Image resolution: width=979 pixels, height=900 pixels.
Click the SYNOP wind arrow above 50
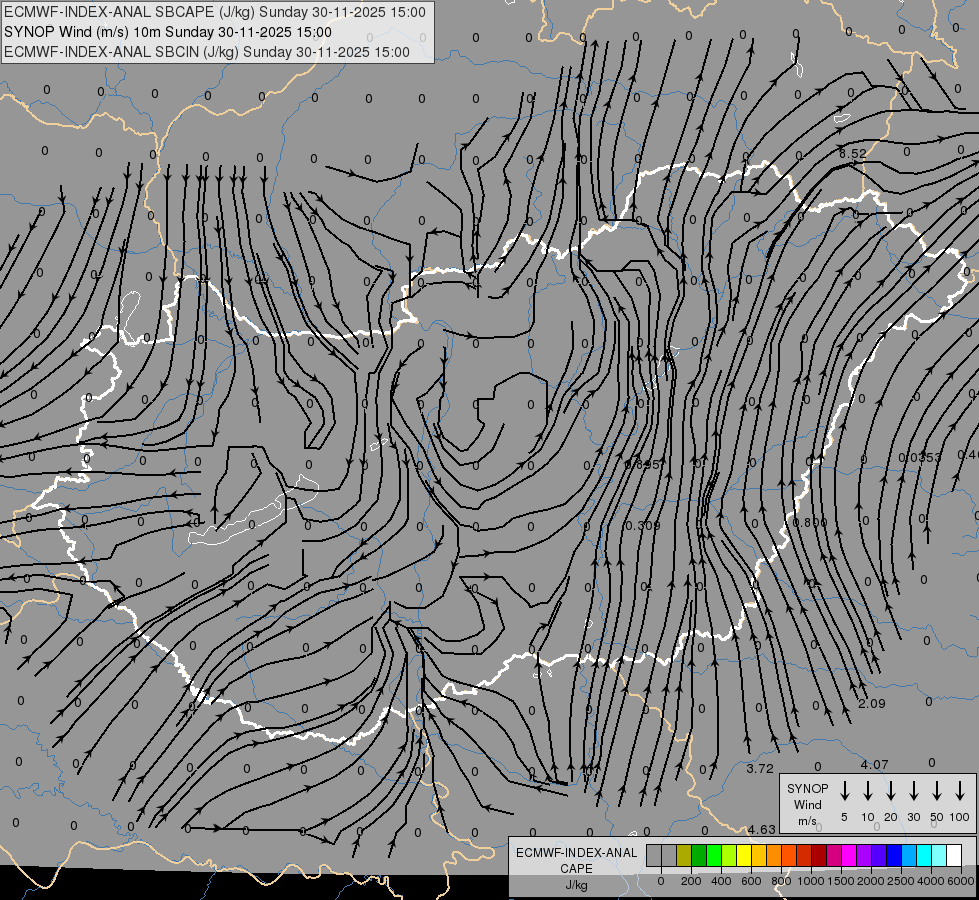[x=937, y=791]
